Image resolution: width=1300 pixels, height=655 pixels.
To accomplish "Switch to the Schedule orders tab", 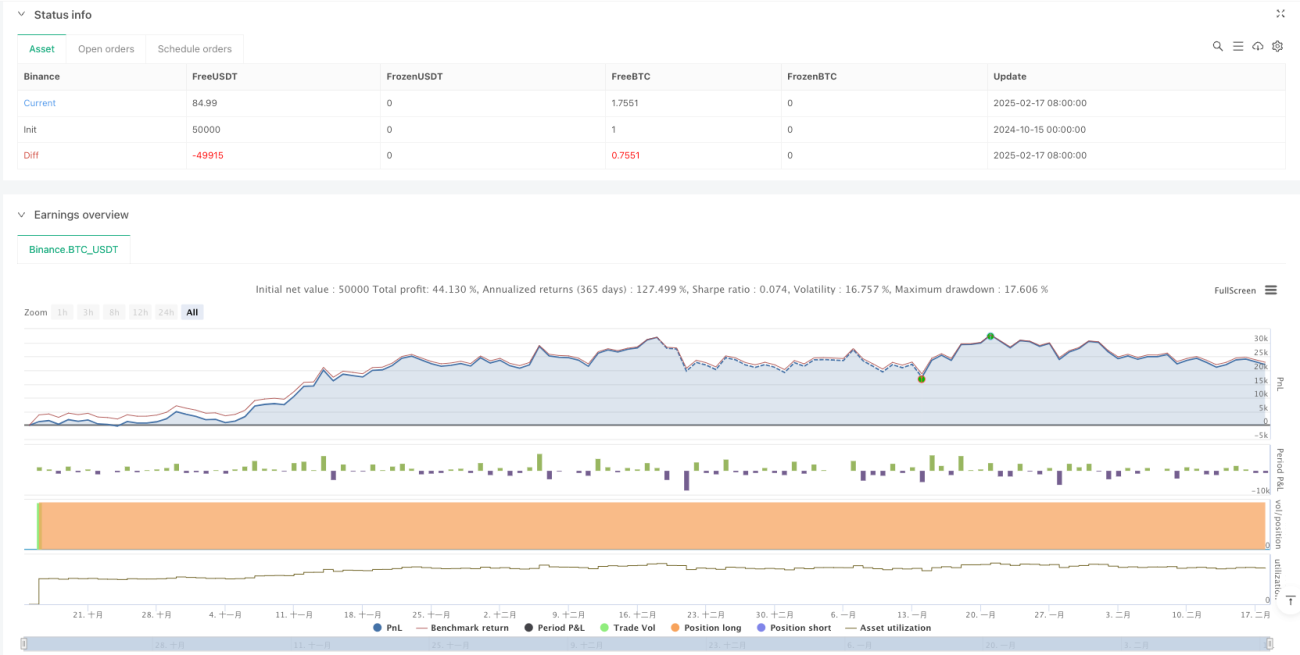I will (194, 49).
